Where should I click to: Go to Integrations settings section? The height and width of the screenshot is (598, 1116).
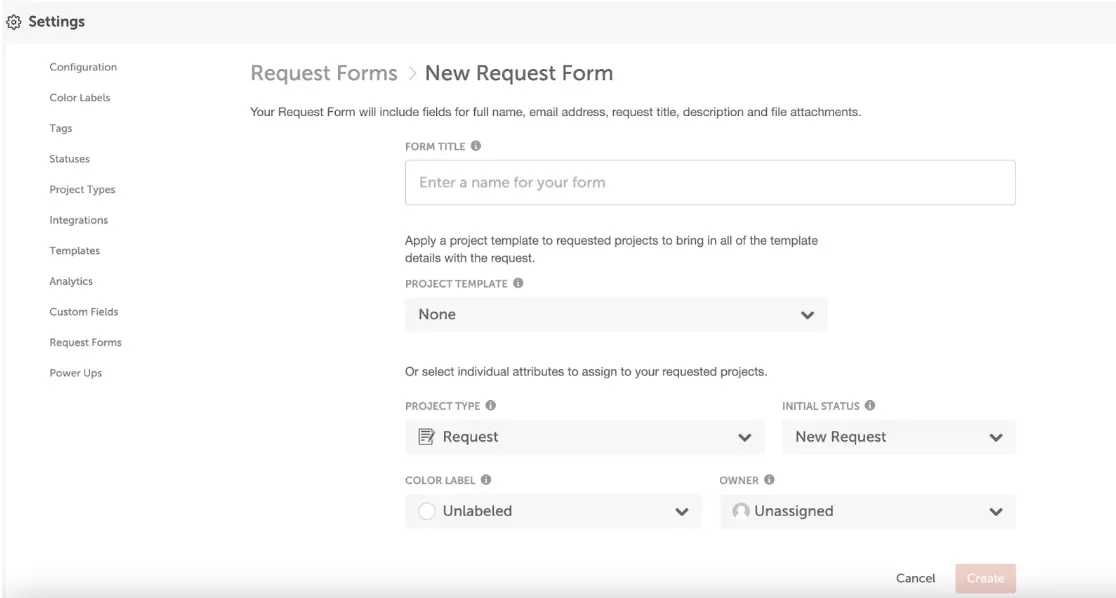pos(78,220)
